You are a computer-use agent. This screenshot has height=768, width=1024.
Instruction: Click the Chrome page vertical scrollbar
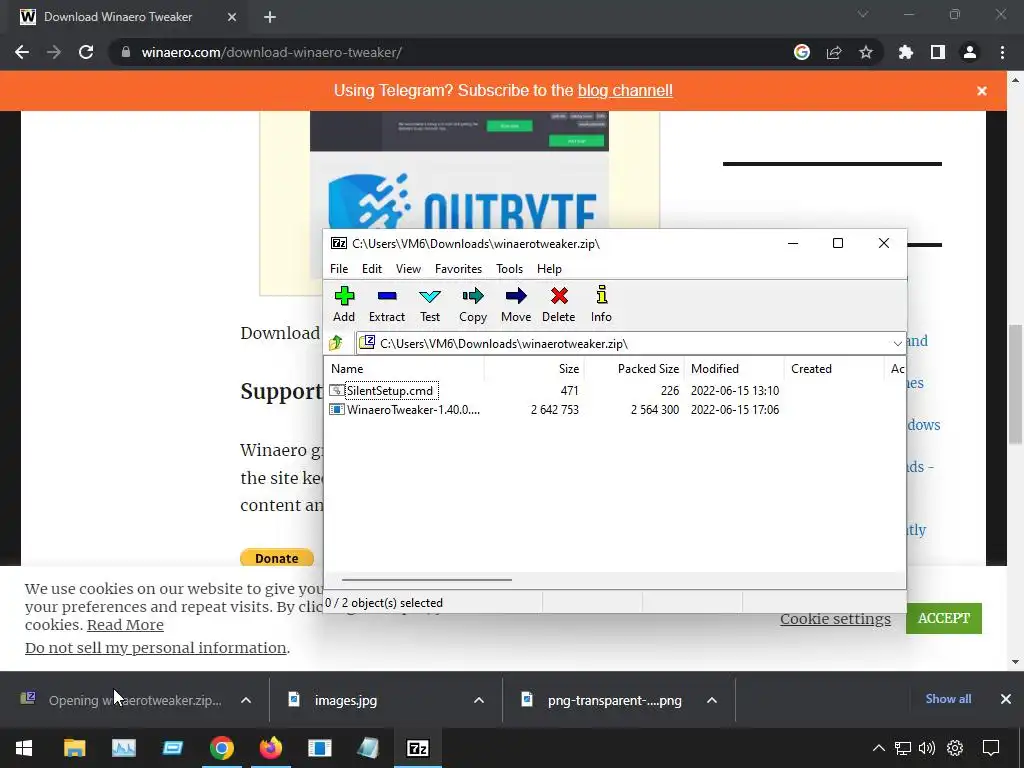pos(1016,385)
